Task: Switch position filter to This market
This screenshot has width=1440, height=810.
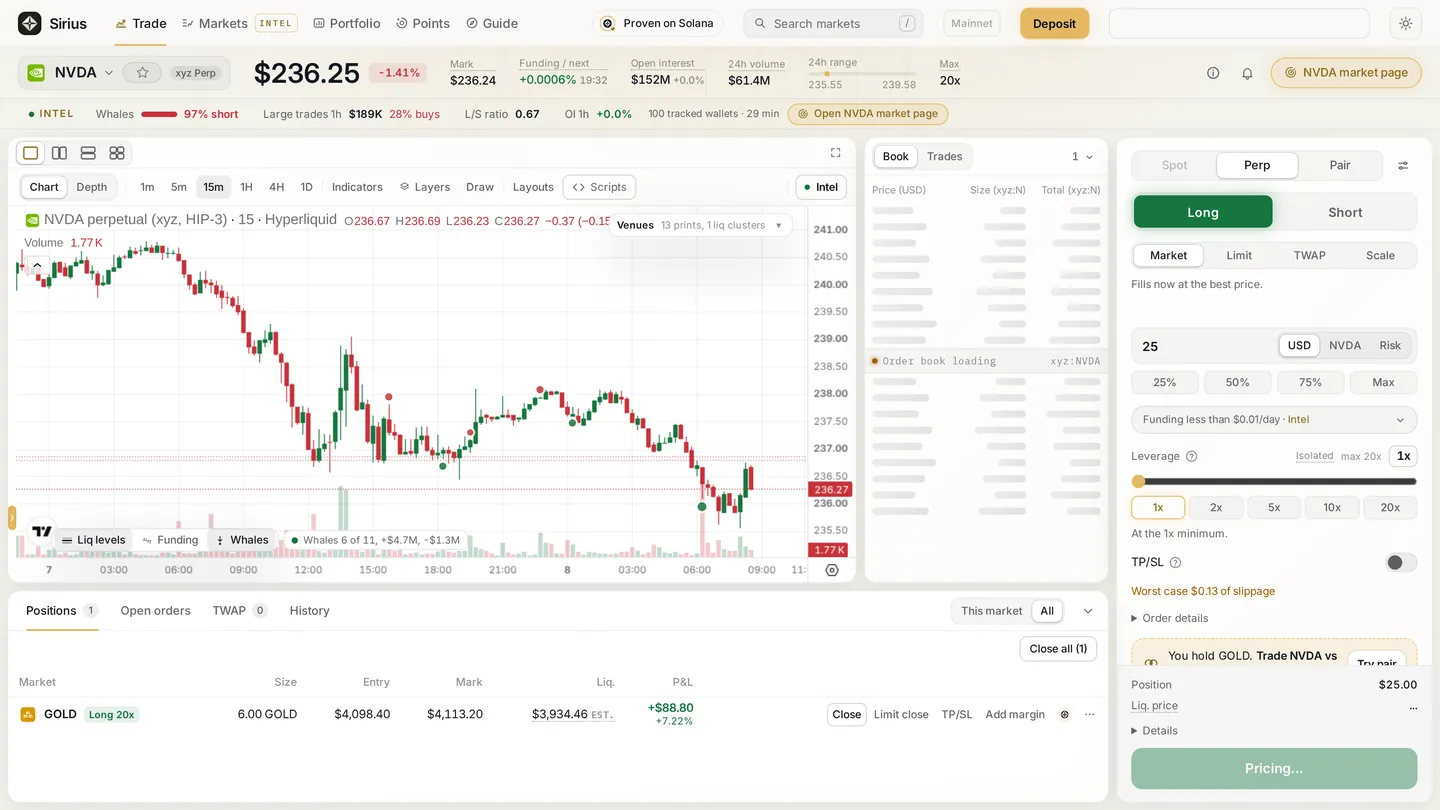Action: pyautogui.click(x=992, y=611)
